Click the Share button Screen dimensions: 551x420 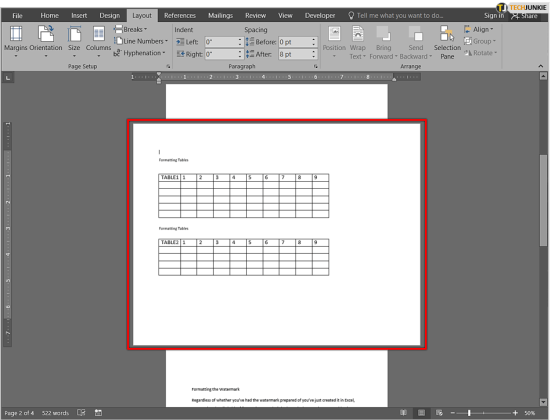click(524, 16)
